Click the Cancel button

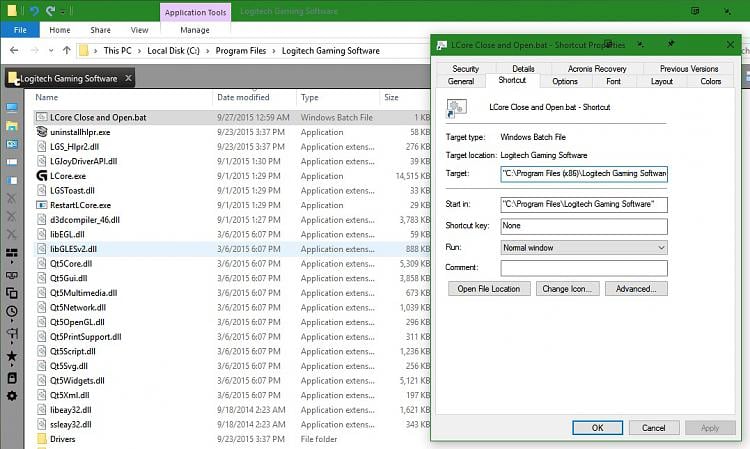click(x=653, y=427)
